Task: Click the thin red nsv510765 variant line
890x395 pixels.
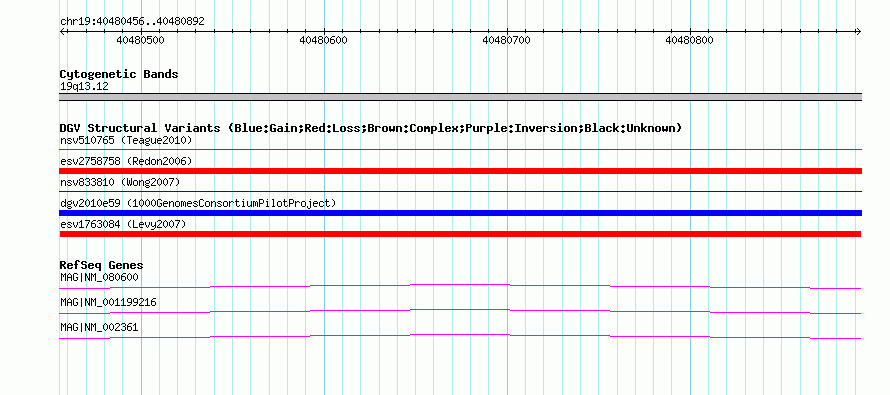Action: tap(460, 149)
